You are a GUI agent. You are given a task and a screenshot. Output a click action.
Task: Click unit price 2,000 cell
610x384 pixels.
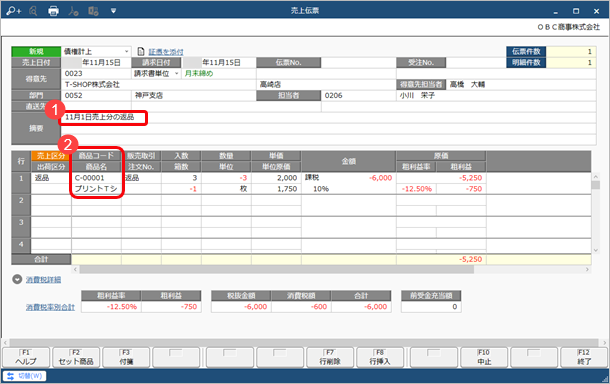pos(276,178)
